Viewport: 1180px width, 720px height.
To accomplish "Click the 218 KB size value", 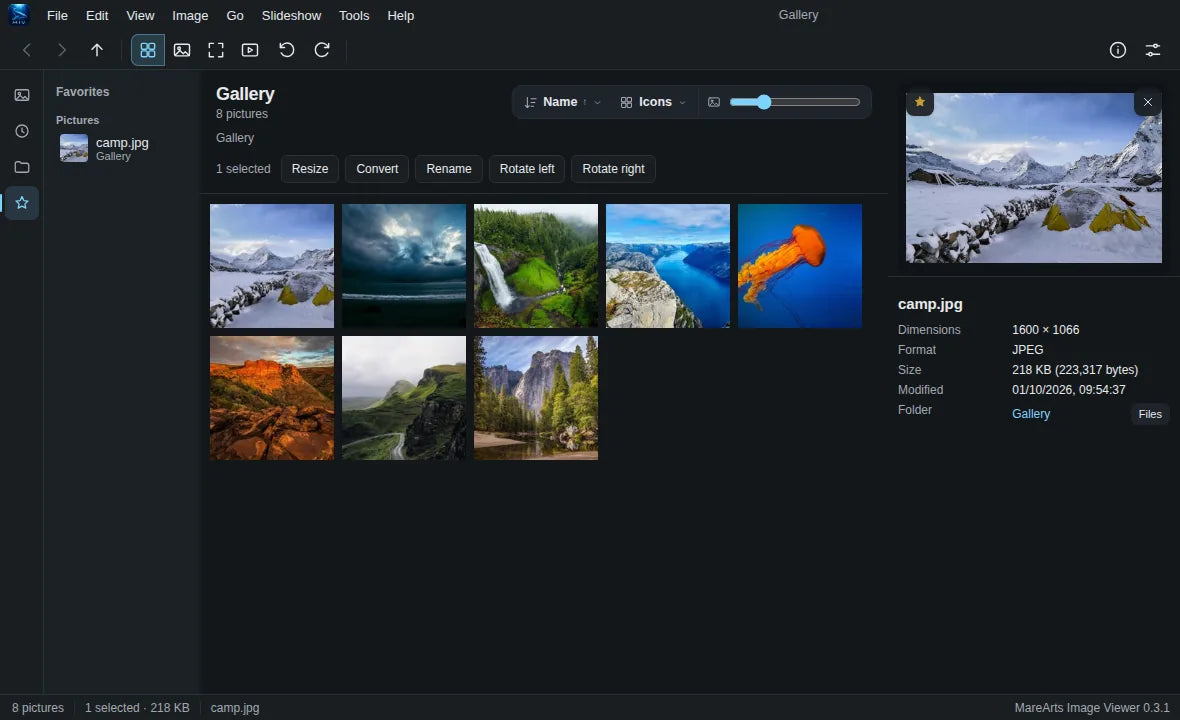I will 1075,370.
